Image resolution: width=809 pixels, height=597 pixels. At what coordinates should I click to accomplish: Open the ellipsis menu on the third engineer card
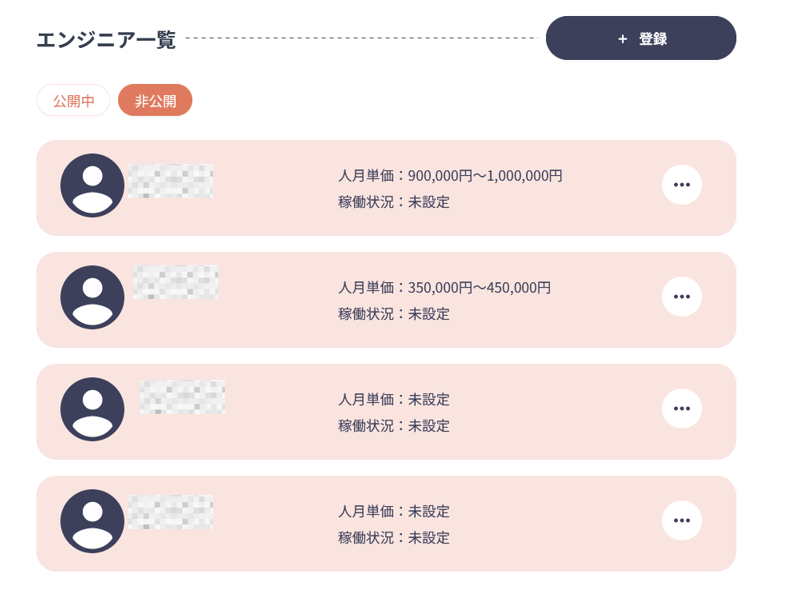682,409
